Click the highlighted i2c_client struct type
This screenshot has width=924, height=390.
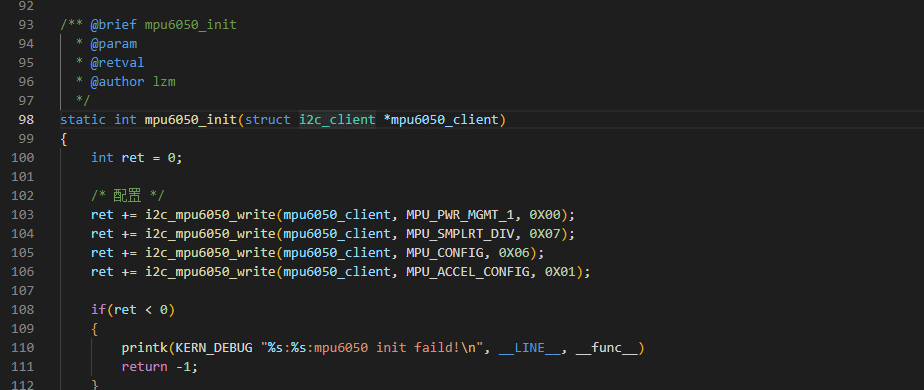[337, 120]
